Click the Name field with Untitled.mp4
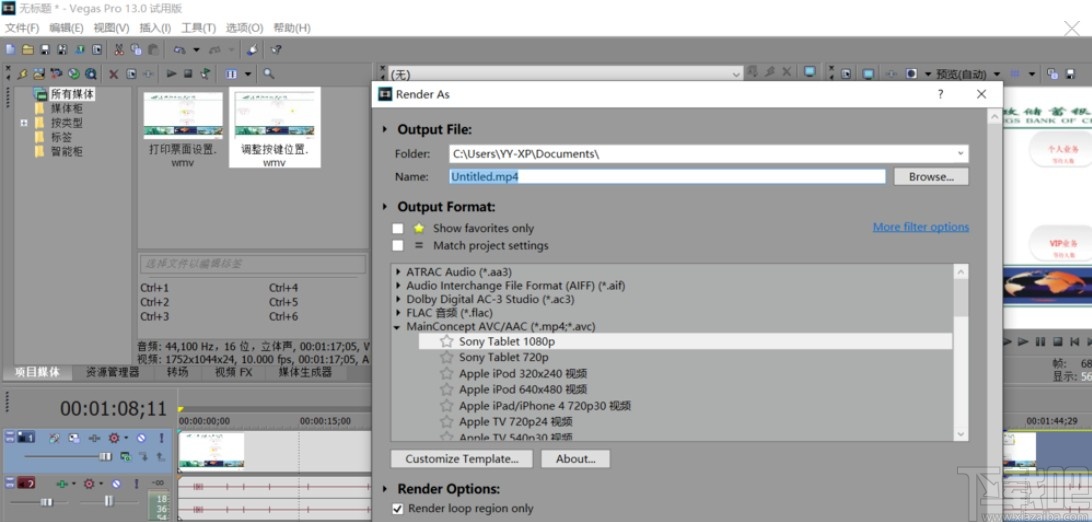The width and height of the screenshot is (1092, 522). click(667, 177)
